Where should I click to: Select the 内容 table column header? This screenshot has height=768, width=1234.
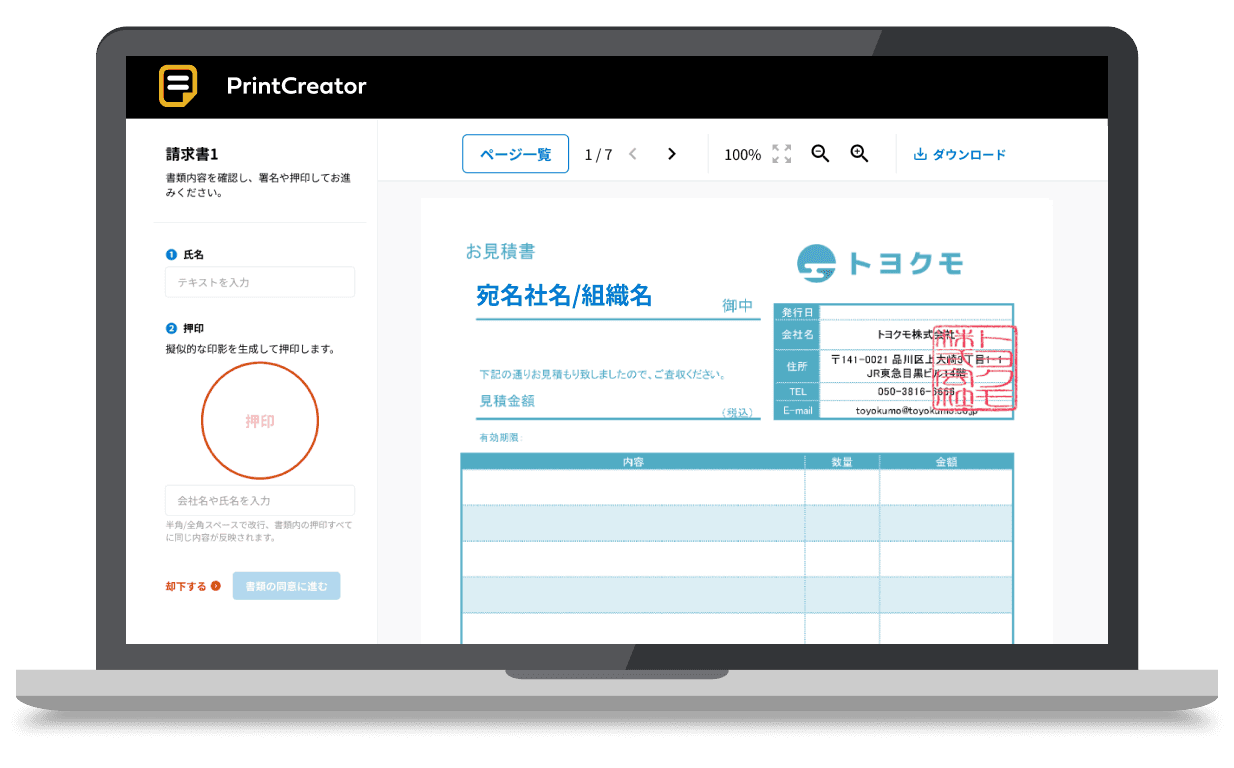[x=633, y=462]
